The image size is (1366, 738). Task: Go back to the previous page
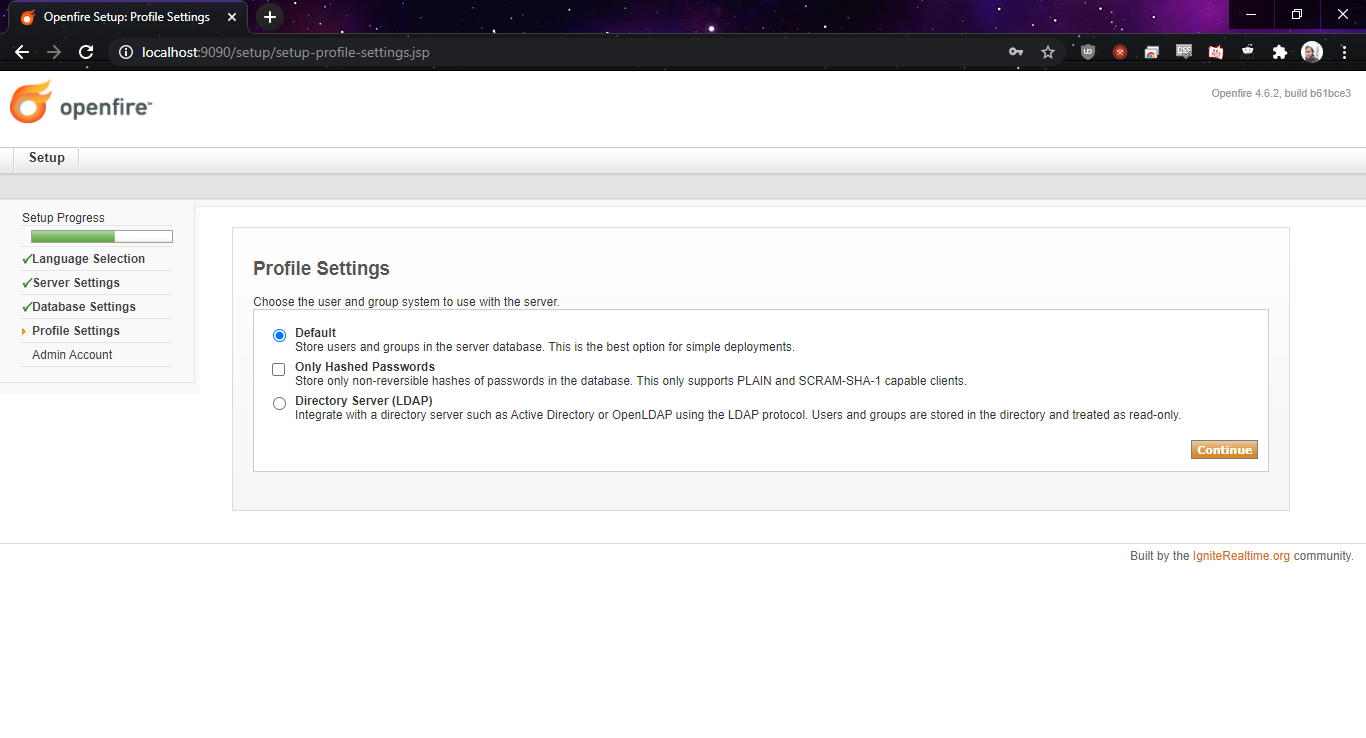(x=22, y=52)
